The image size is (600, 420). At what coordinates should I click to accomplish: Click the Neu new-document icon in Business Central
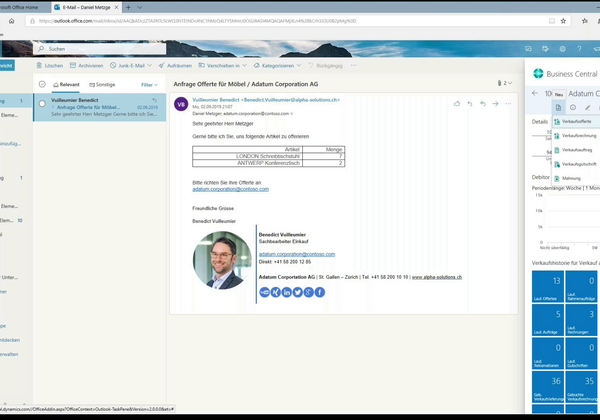pos(558,107)
